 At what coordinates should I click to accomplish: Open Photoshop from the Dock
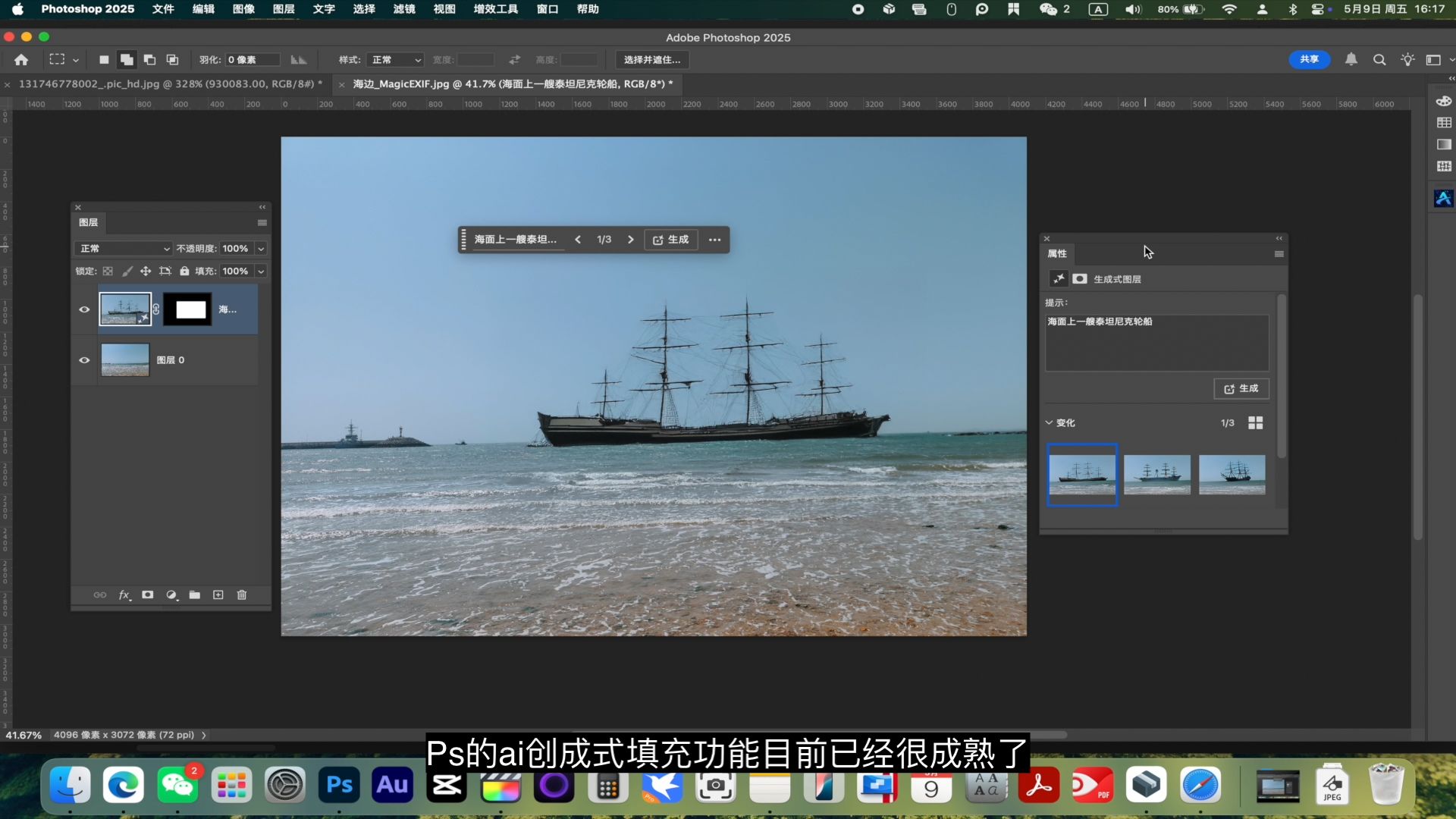pos(339,786)
